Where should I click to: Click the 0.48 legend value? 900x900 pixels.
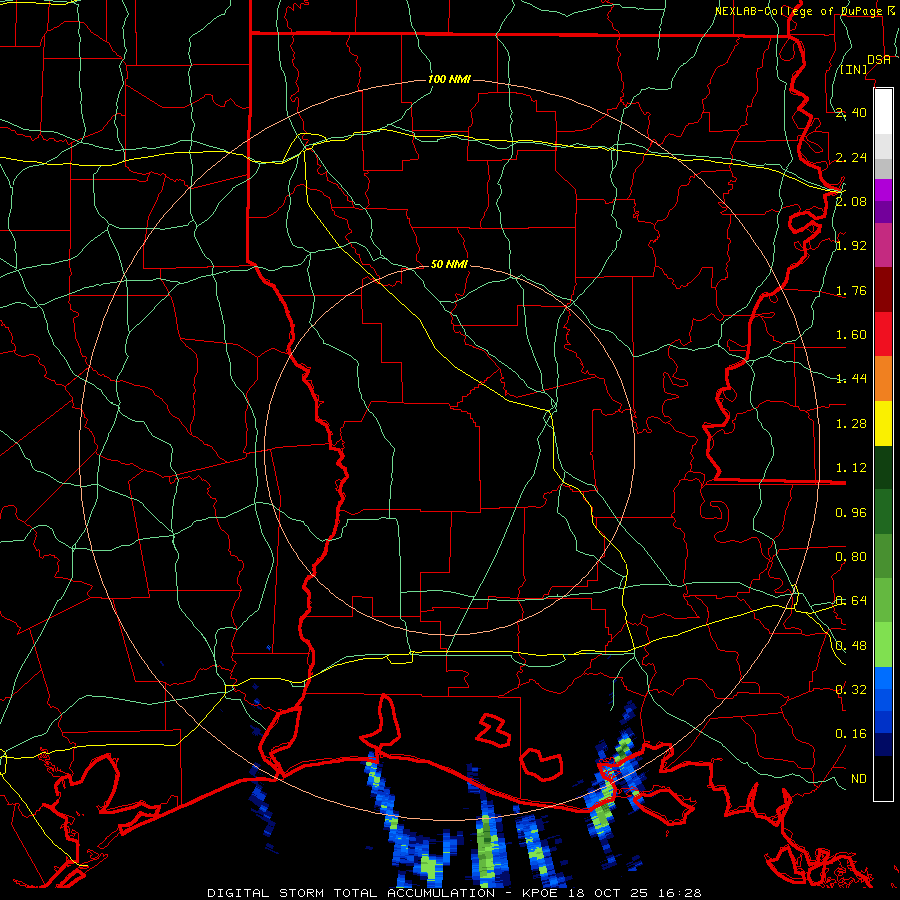pyautogui.click(x=851, y=646)
